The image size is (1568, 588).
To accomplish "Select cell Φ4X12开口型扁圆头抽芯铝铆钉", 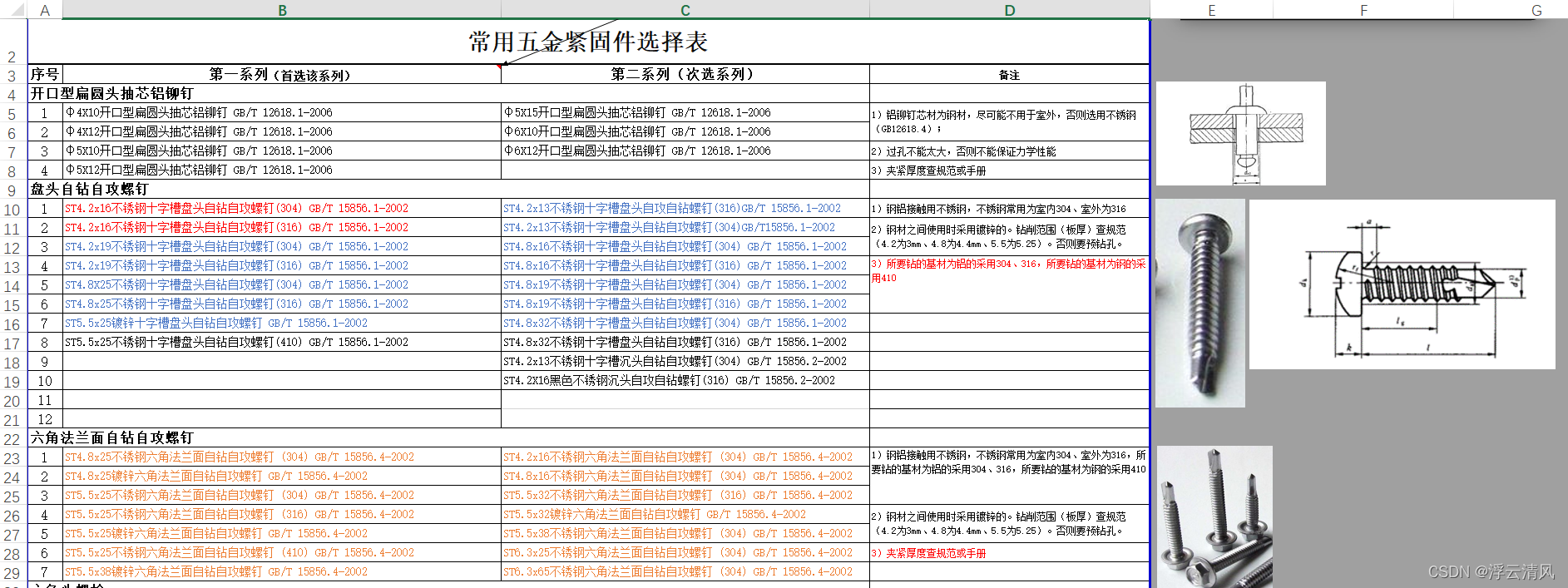I will (281, 131).
